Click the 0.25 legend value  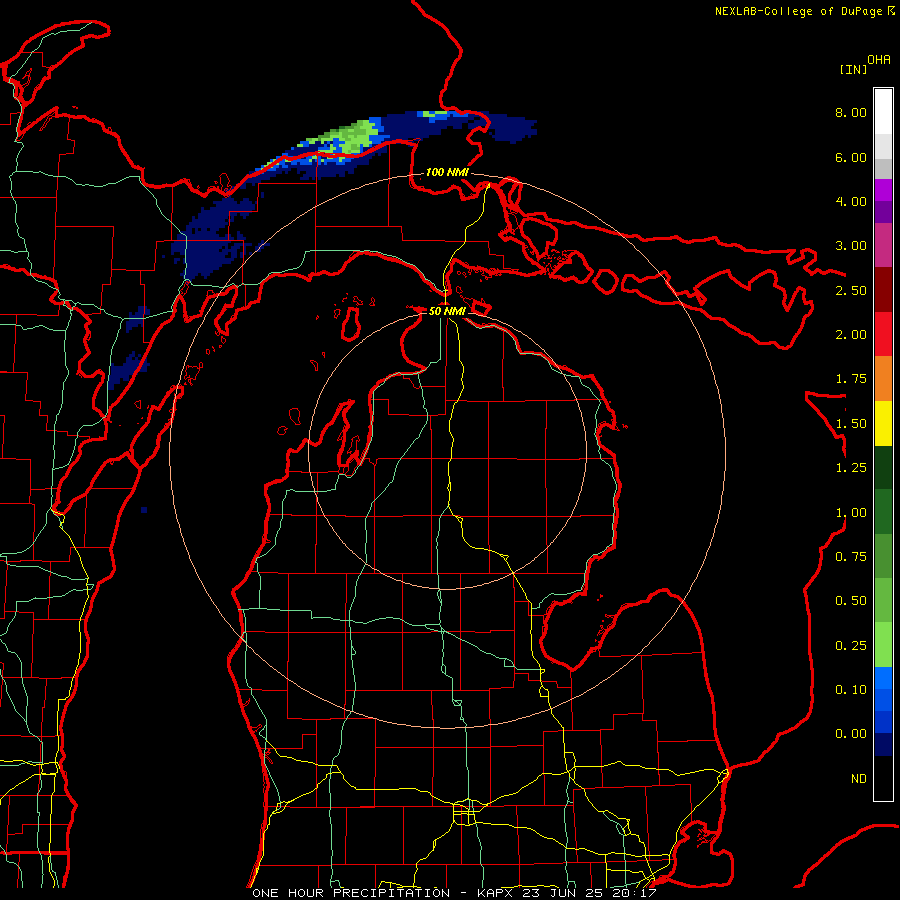point(851,646)
